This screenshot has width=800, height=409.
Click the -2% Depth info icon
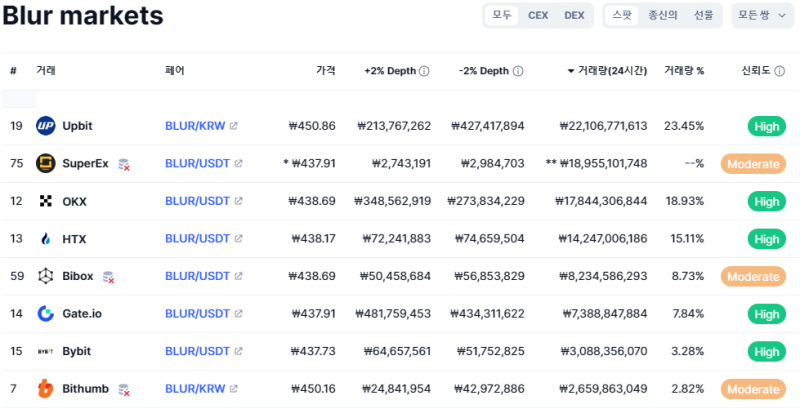[x=518, y=71]
